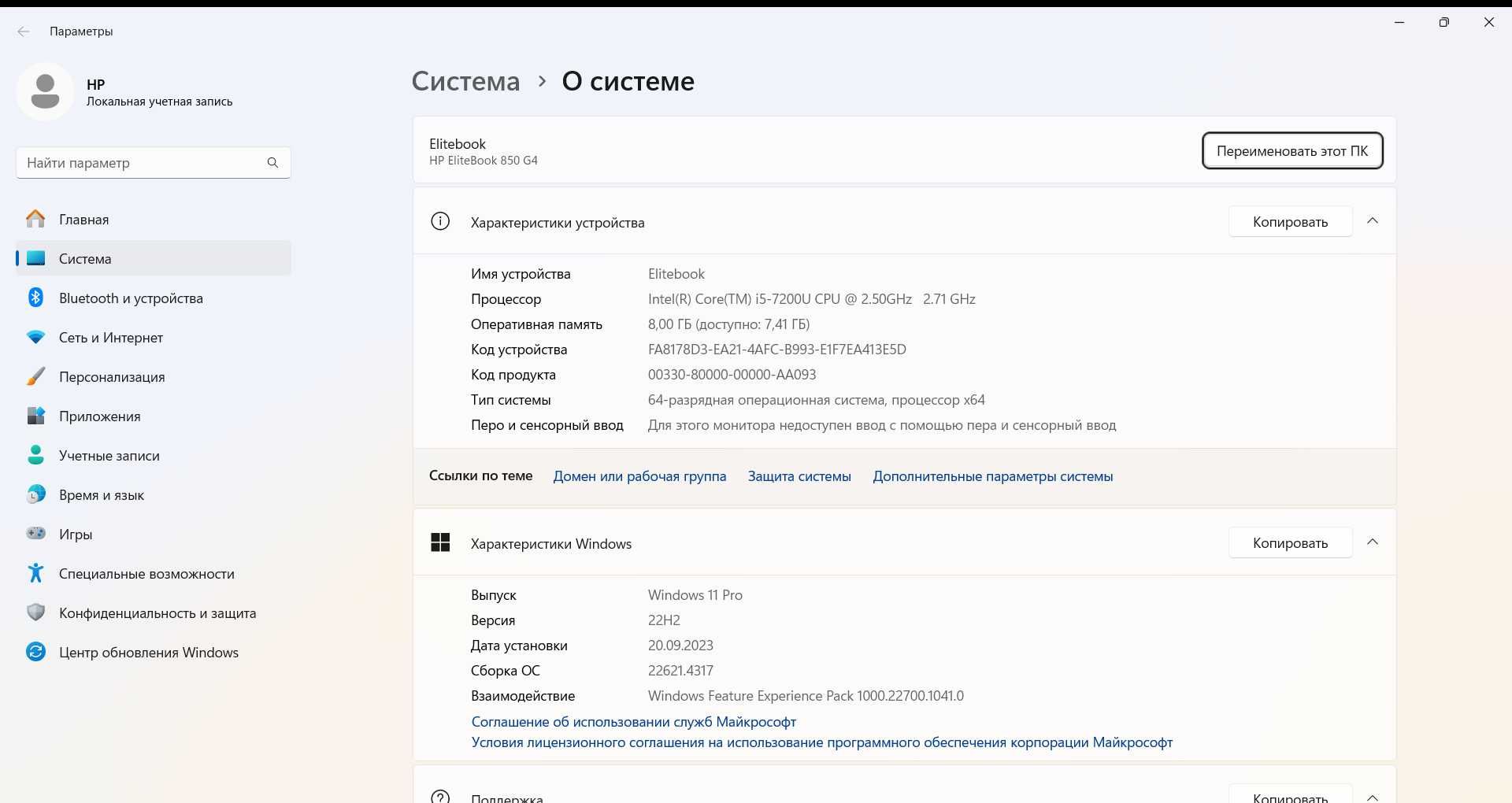The height and width of the screenshot is (803, 1512).
Task: Click the Специальные возможности accessibility icon
Action: [x=35, y=573]
